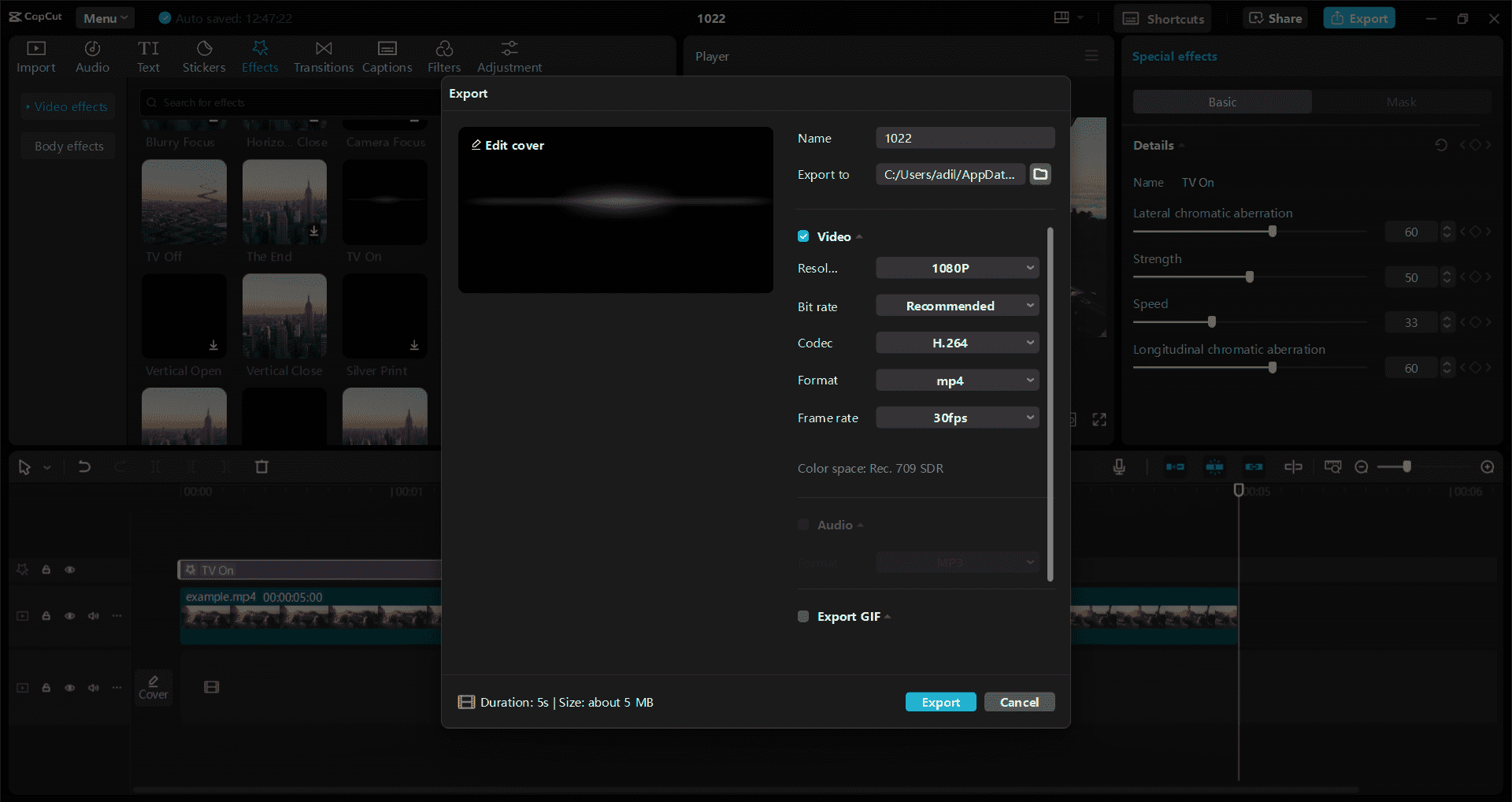This screenshot has width=1512, height=802.
Task: Click the timeline zoom out icon
Action: (x=1361, y=467)
